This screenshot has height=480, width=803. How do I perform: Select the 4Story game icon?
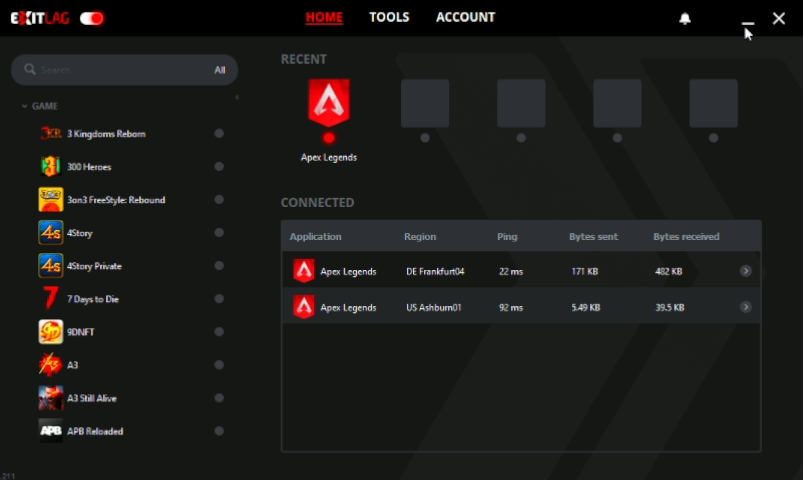point(51,233)
